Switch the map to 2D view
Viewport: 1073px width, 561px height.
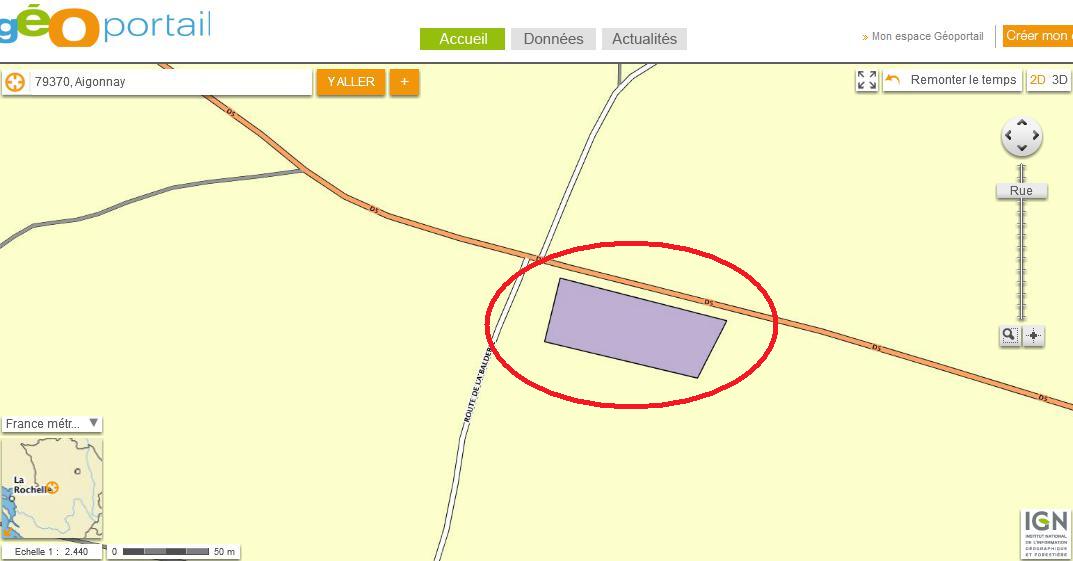click(x=1037, y=80)
